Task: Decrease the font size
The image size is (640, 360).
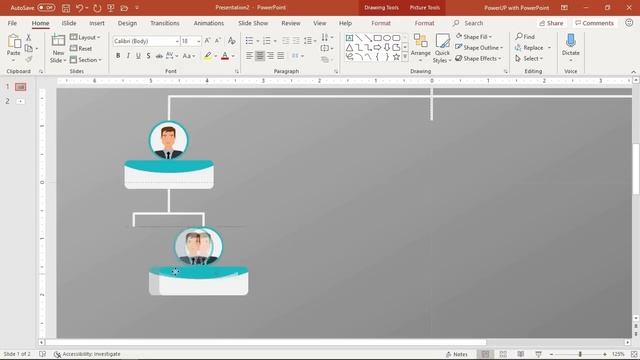Action: point(218,40)
